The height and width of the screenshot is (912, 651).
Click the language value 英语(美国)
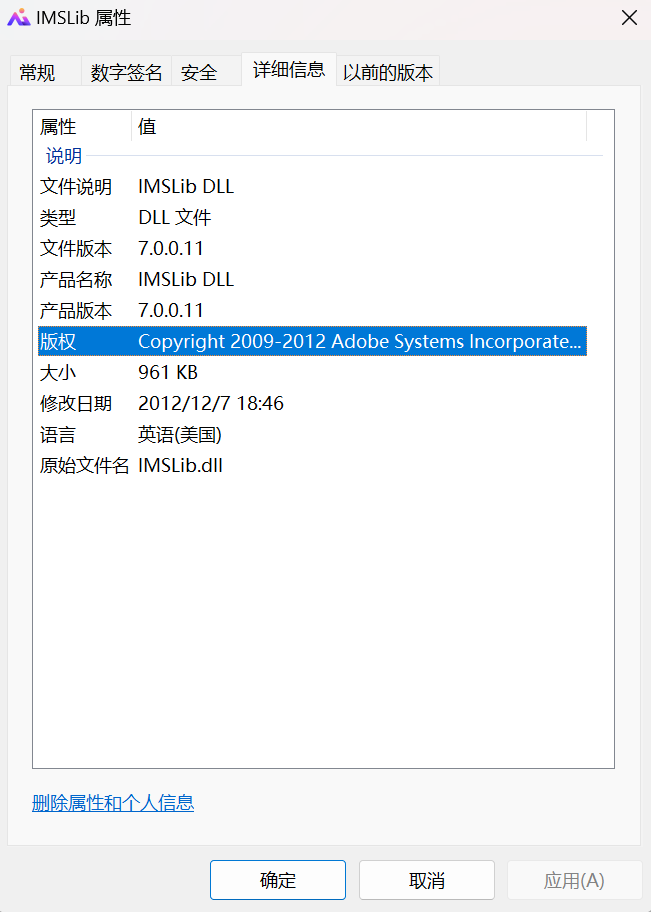click(x=180, y=434)
